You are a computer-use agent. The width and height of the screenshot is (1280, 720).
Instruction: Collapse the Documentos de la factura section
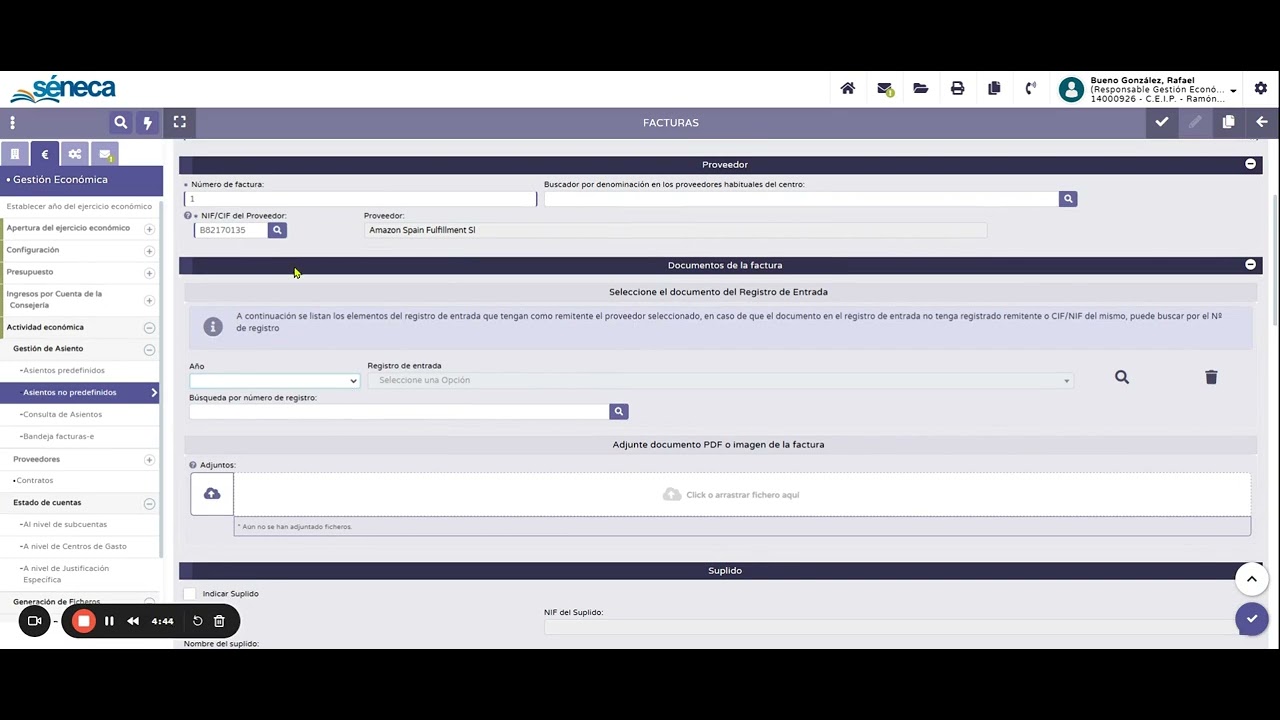1250,265
